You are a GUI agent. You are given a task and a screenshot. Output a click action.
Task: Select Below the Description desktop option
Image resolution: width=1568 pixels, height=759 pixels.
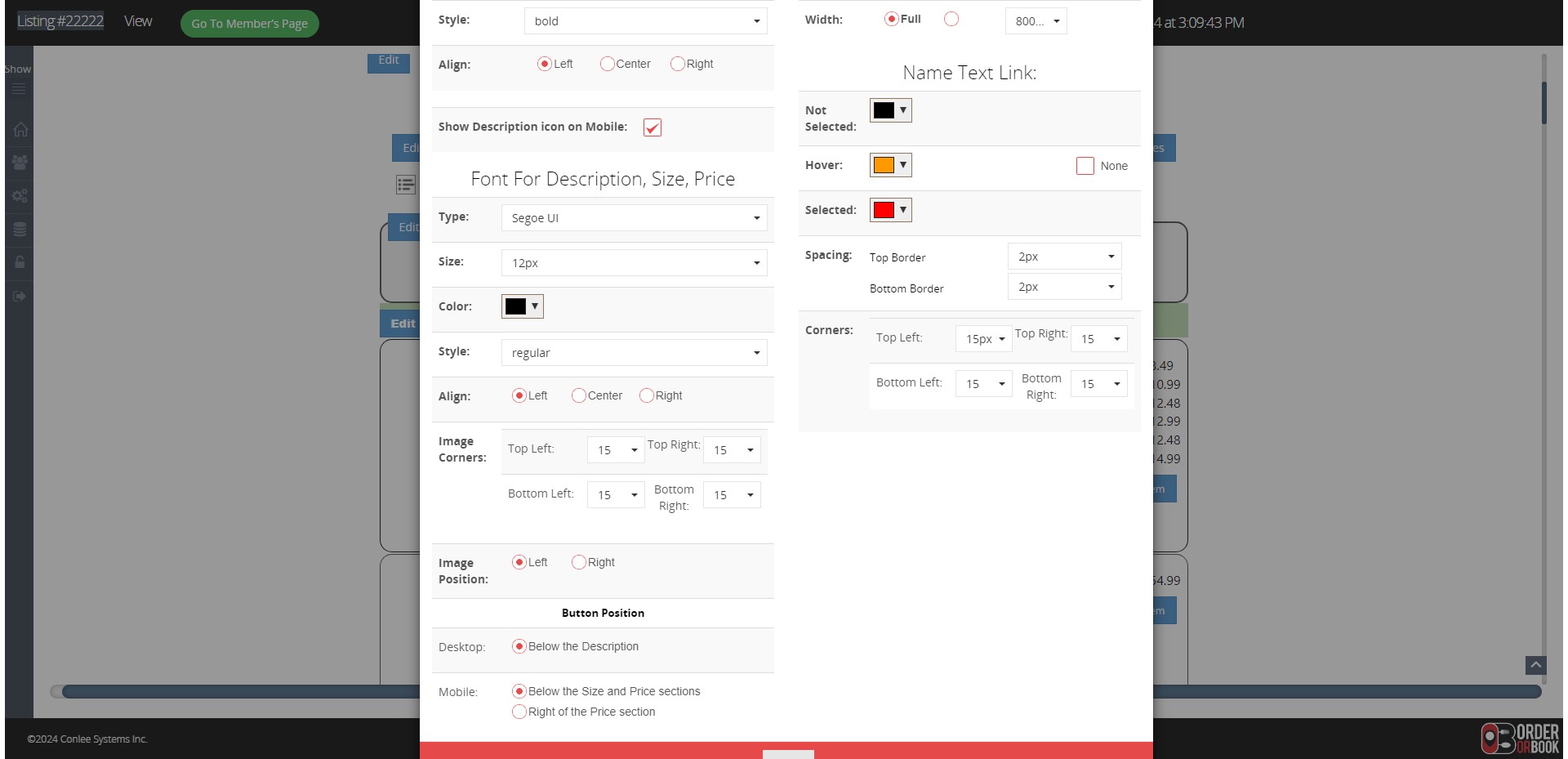(x=519, y=646)
